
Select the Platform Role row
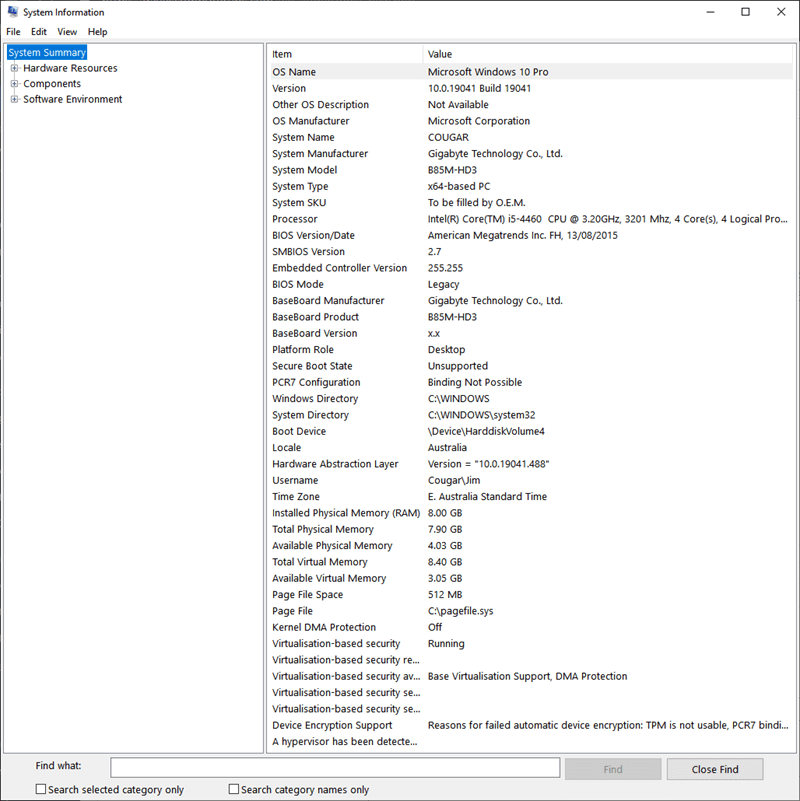coord(531,350)
